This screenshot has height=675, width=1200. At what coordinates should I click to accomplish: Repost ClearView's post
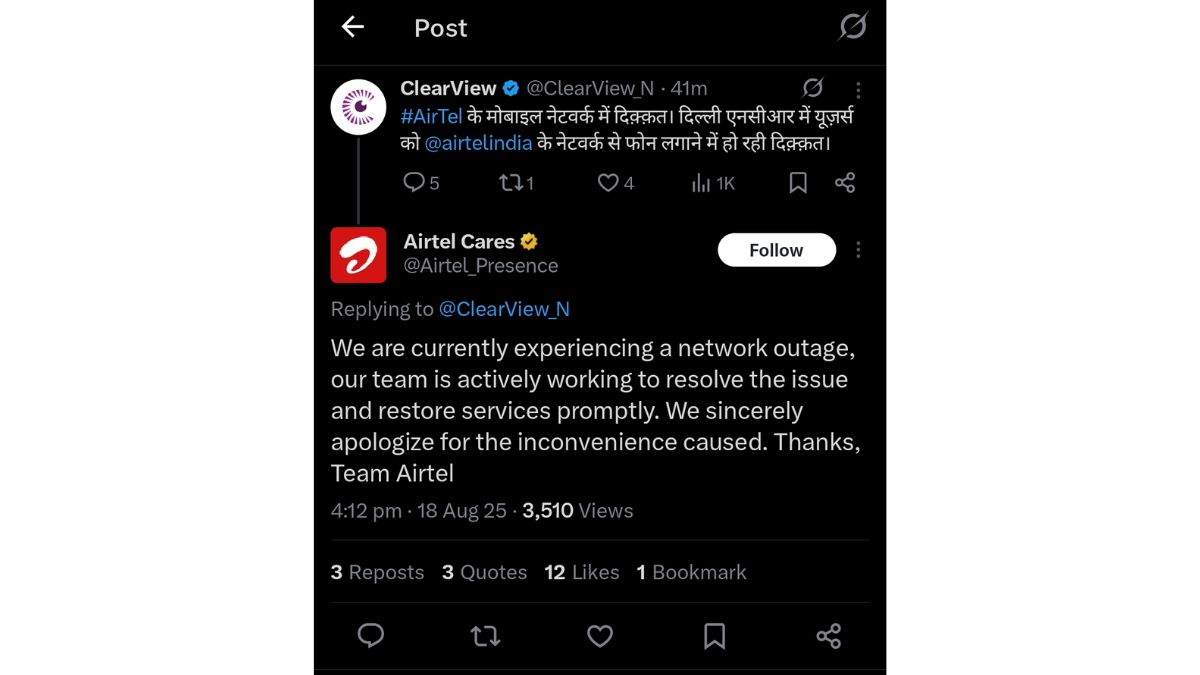511,182
